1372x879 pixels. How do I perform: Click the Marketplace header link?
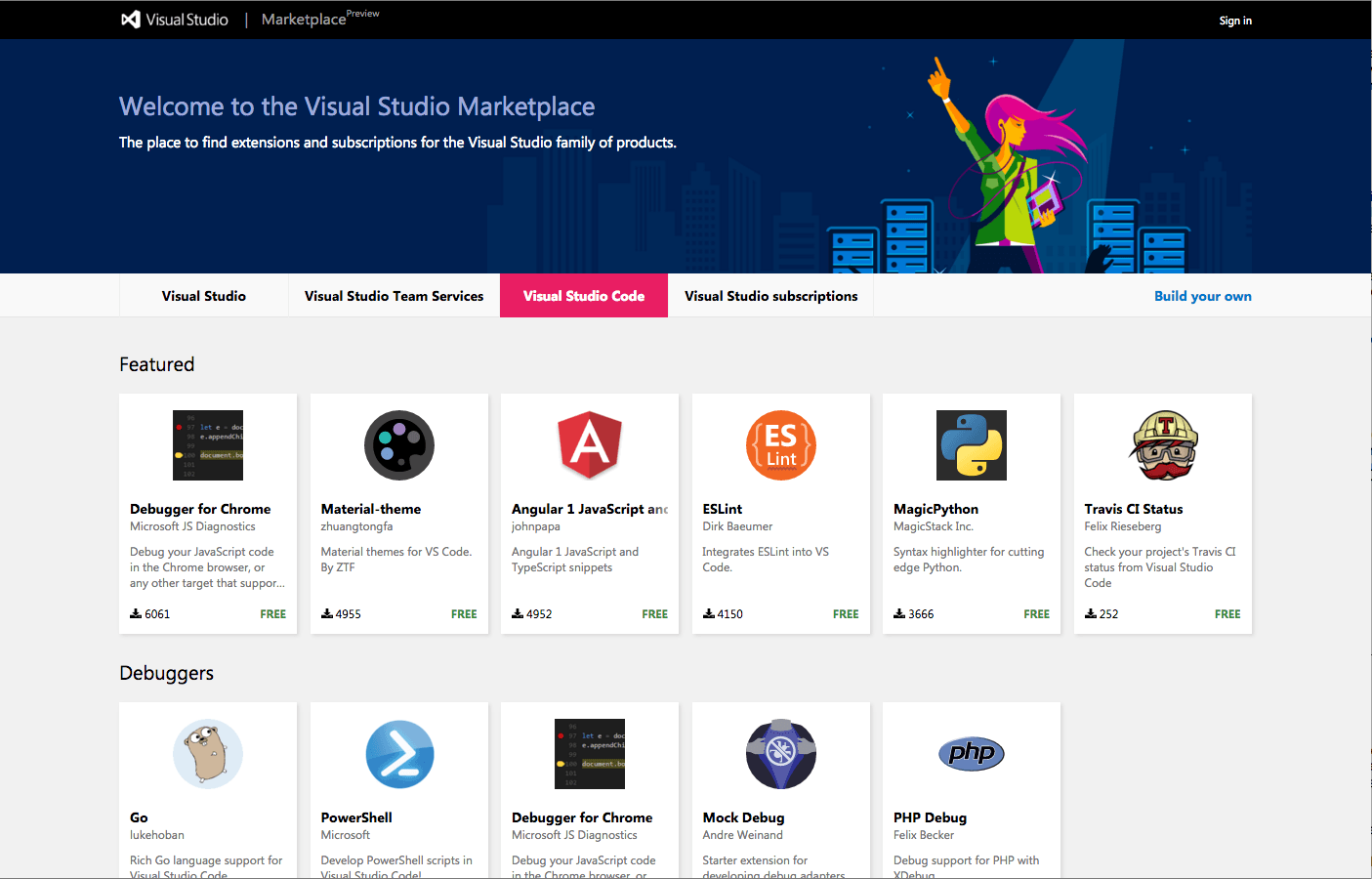pos(304,20)
